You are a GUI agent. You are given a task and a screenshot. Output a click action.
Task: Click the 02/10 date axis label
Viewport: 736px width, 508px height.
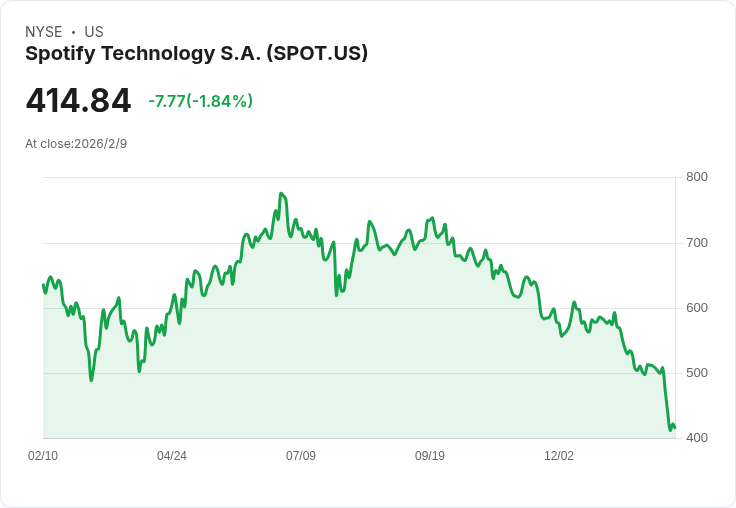(x=43, y=455)
